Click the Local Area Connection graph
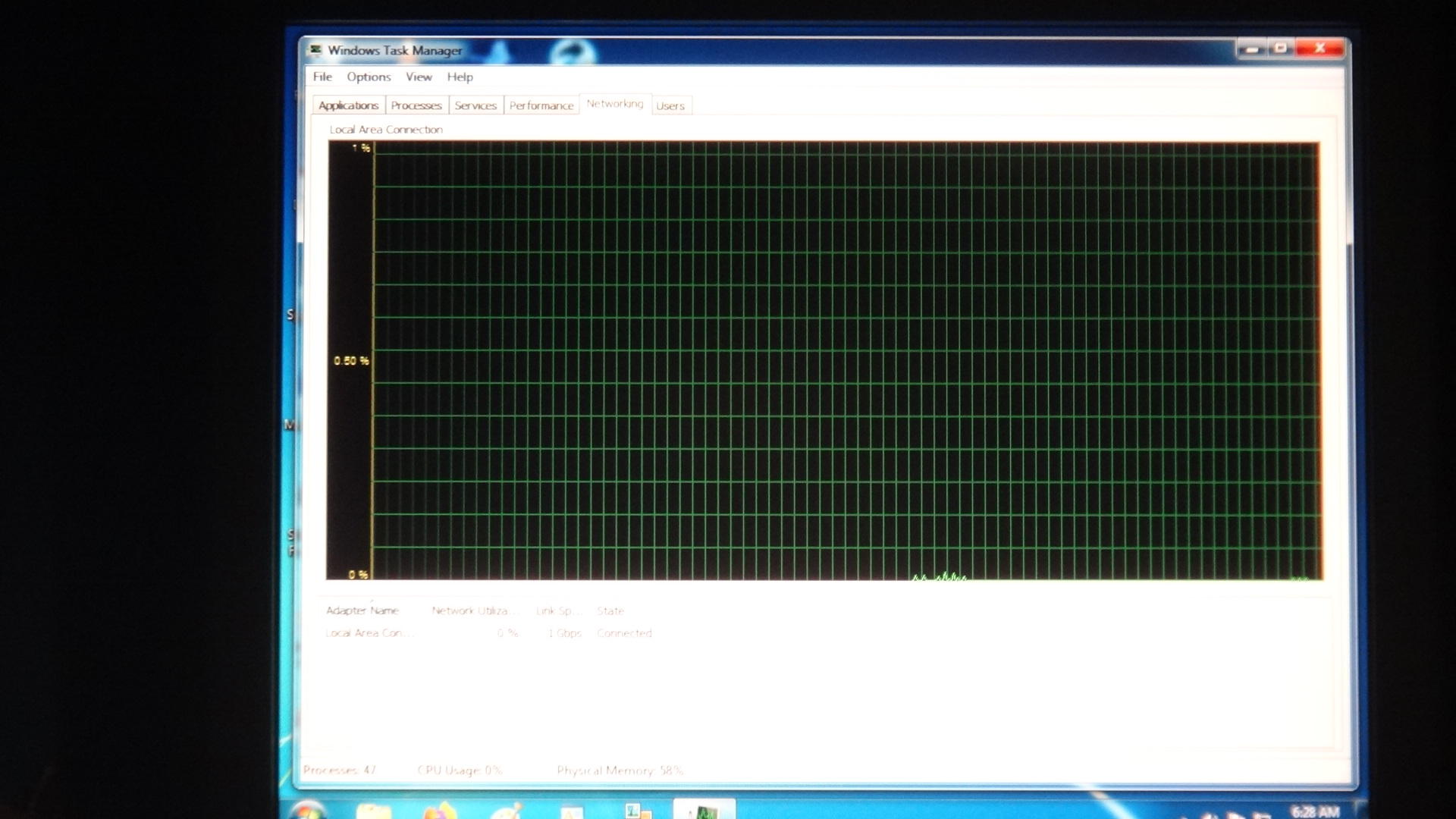This screenshot has height=819, width=1456. (x=824, y=361)
